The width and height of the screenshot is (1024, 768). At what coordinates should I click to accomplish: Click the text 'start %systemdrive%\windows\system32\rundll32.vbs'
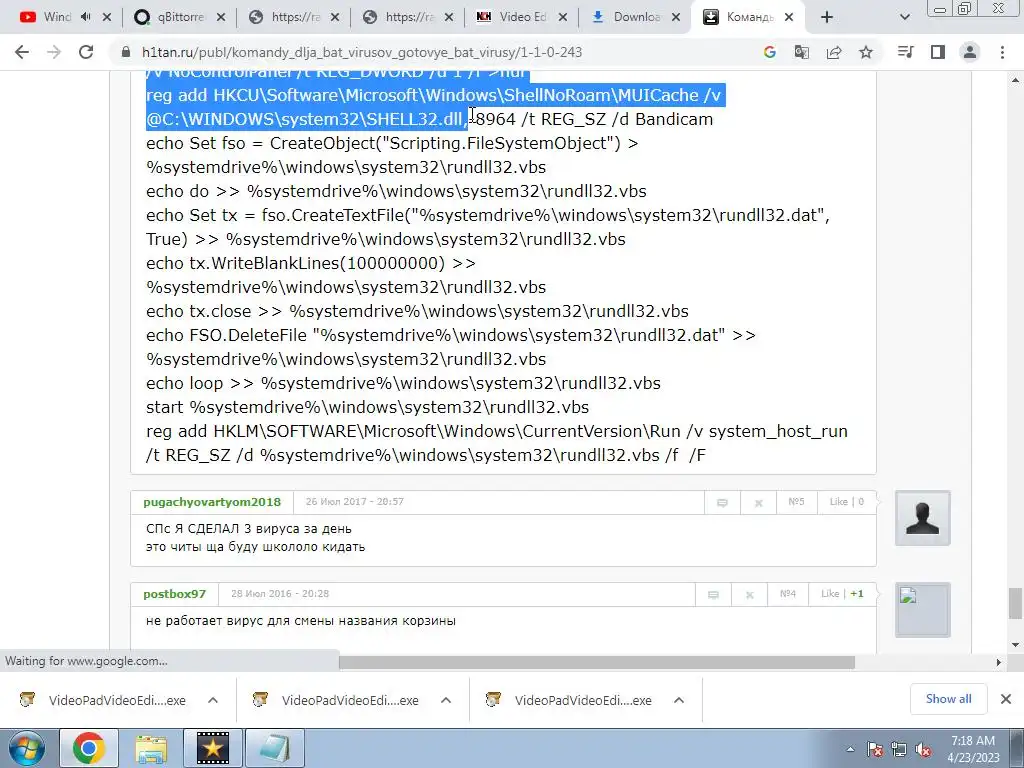pos(368,408)
